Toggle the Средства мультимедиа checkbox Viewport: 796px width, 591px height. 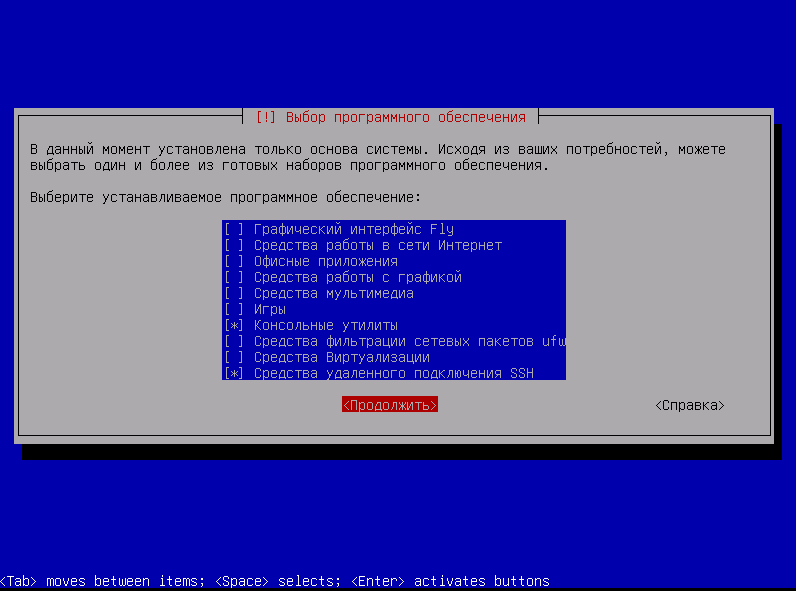tap(234, 294)
